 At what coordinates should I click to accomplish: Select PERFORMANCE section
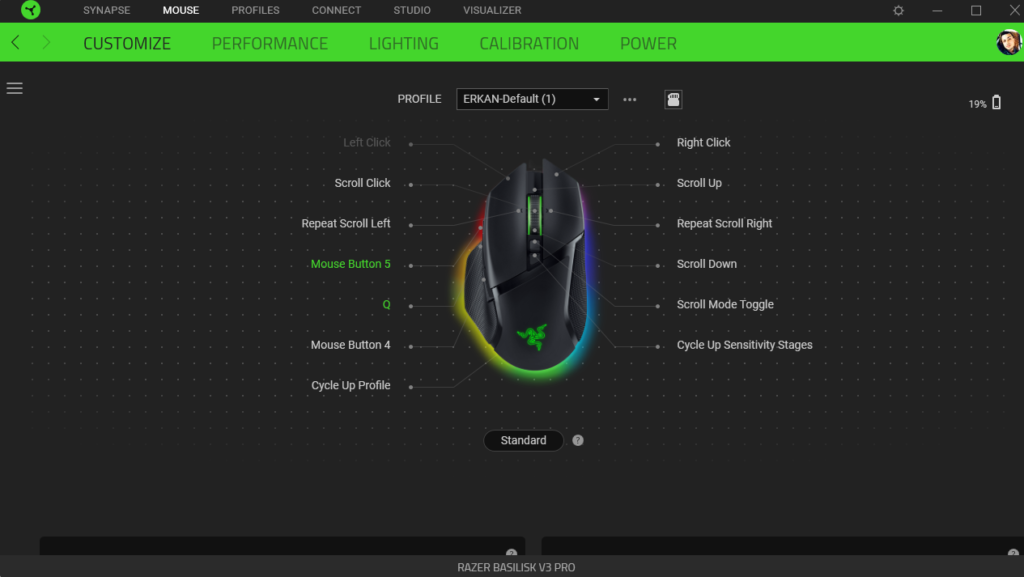point(270,43)
